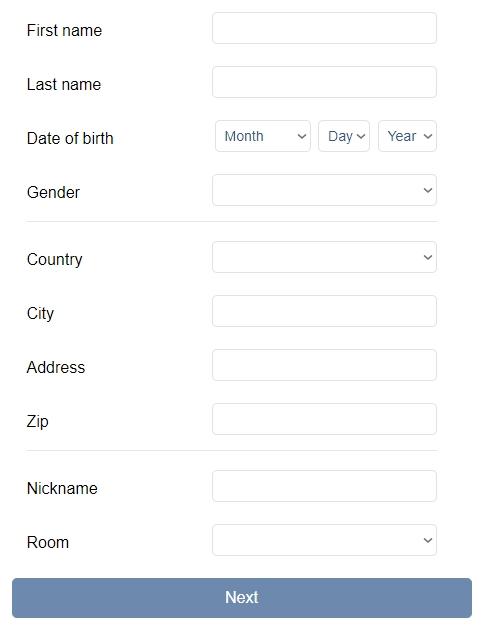Screen dimensions: 484x629
Task: Focus the First name text field
Action: (x=324, y=28)
